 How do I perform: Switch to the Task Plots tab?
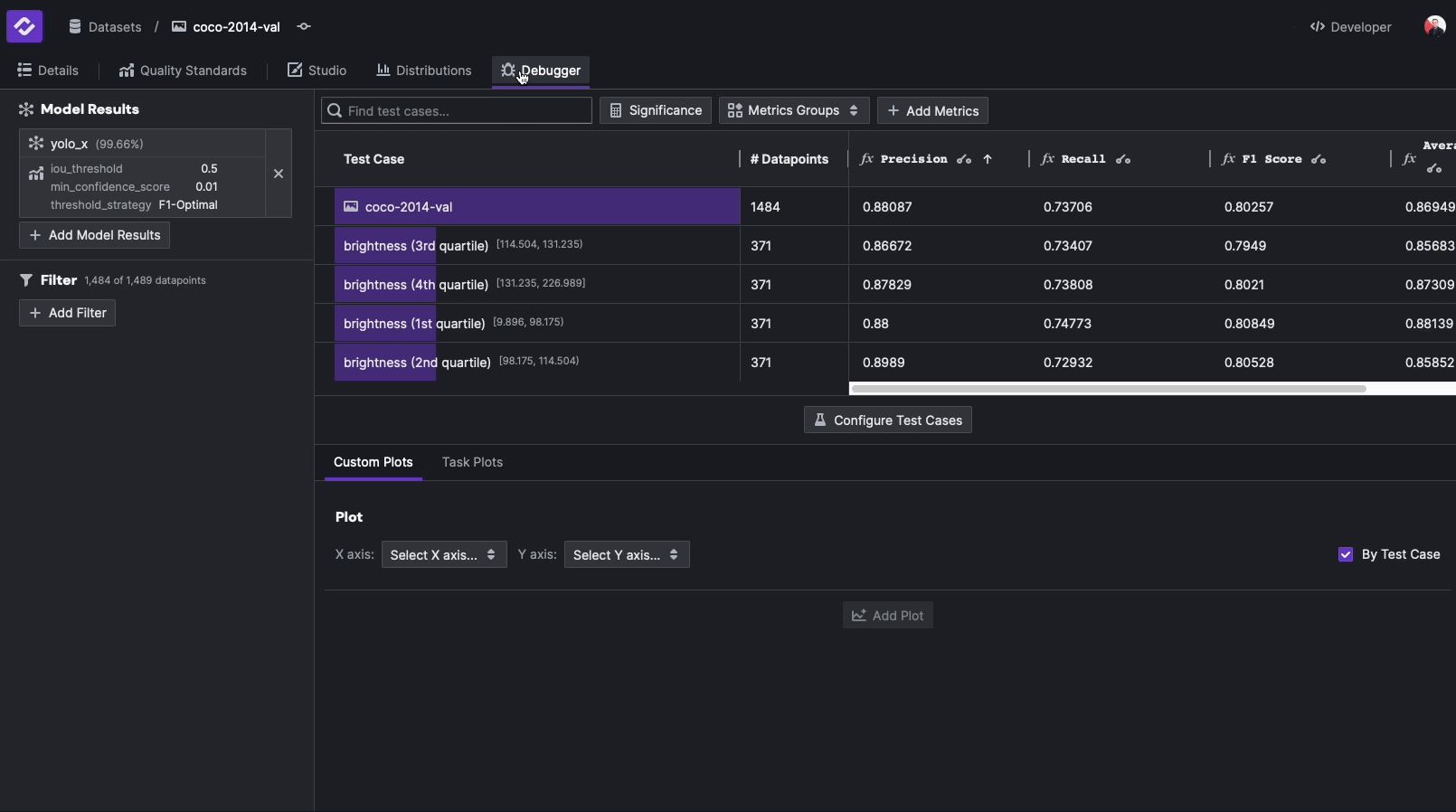[x=472, y=462]
